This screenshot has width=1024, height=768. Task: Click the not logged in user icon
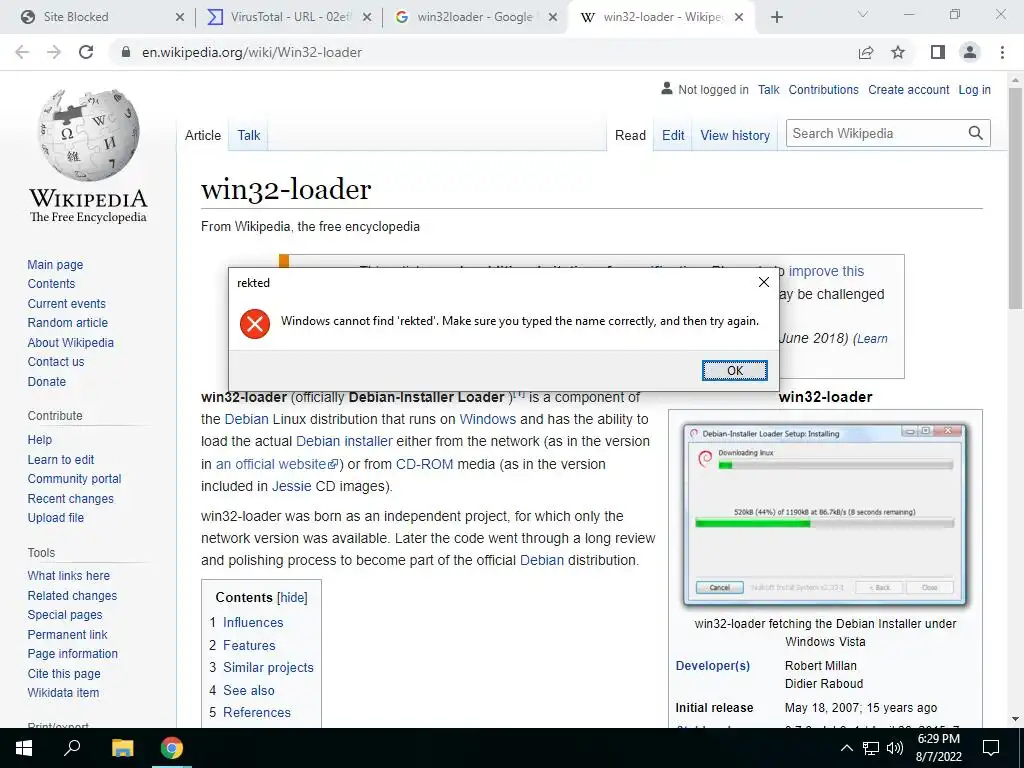coord(666,88)
